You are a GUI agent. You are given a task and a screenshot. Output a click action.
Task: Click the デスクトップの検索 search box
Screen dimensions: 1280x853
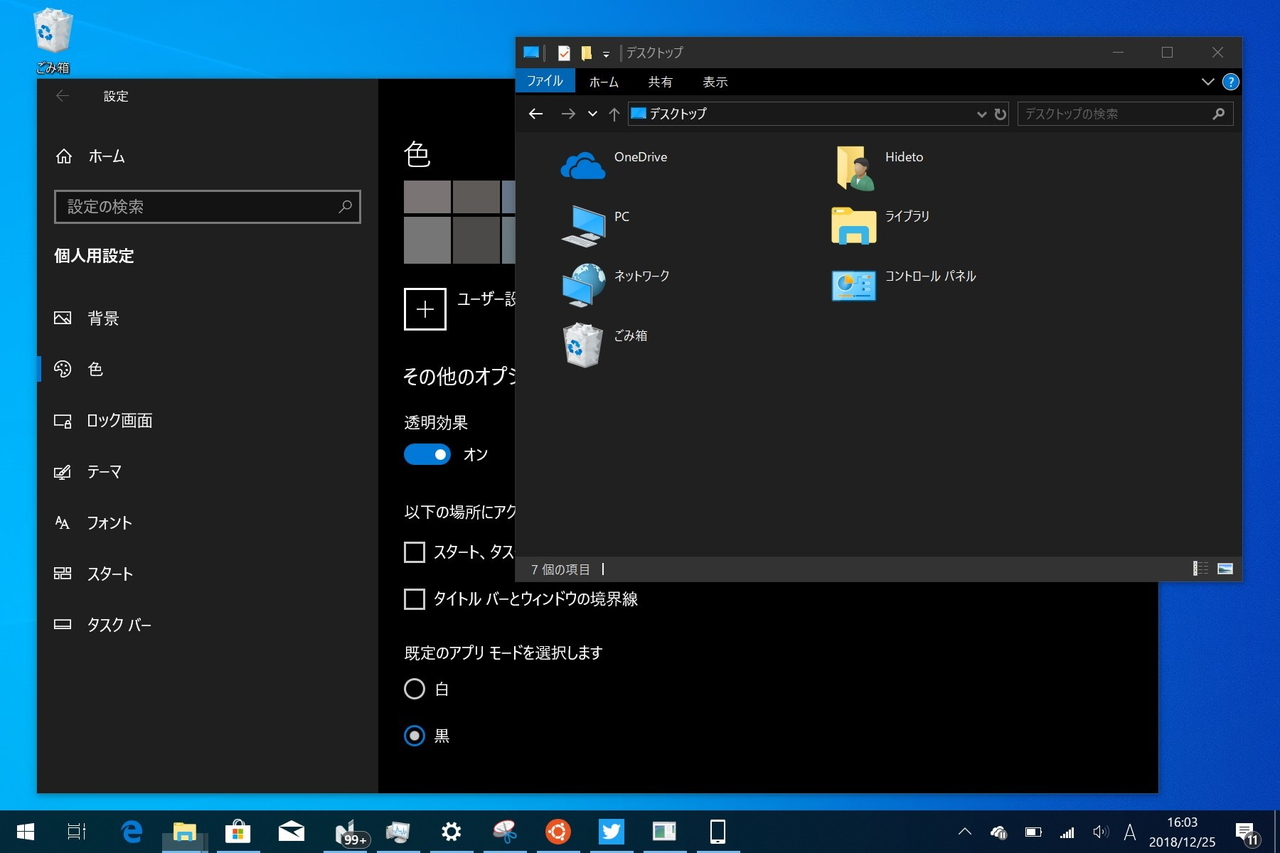tap(1125, 114)
